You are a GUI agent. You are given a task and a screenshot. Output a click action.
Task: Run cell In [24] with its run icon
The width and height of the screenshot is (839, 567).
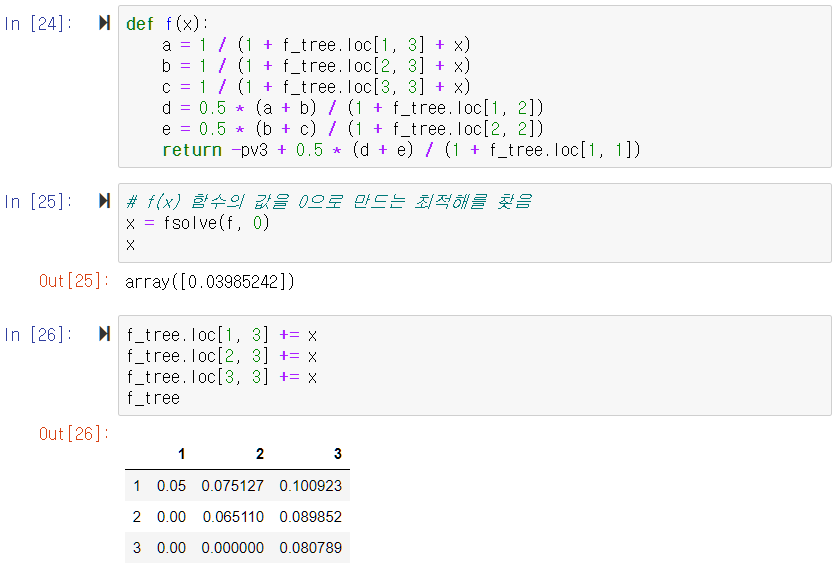click(x=104, y=22)
